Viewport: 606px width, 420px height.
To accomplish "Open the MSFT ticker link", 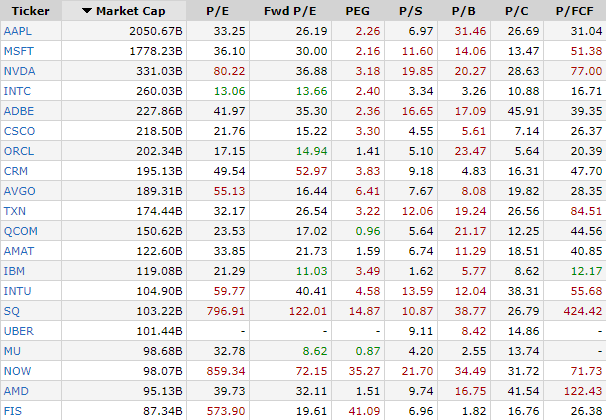I will tap(19, 51).
